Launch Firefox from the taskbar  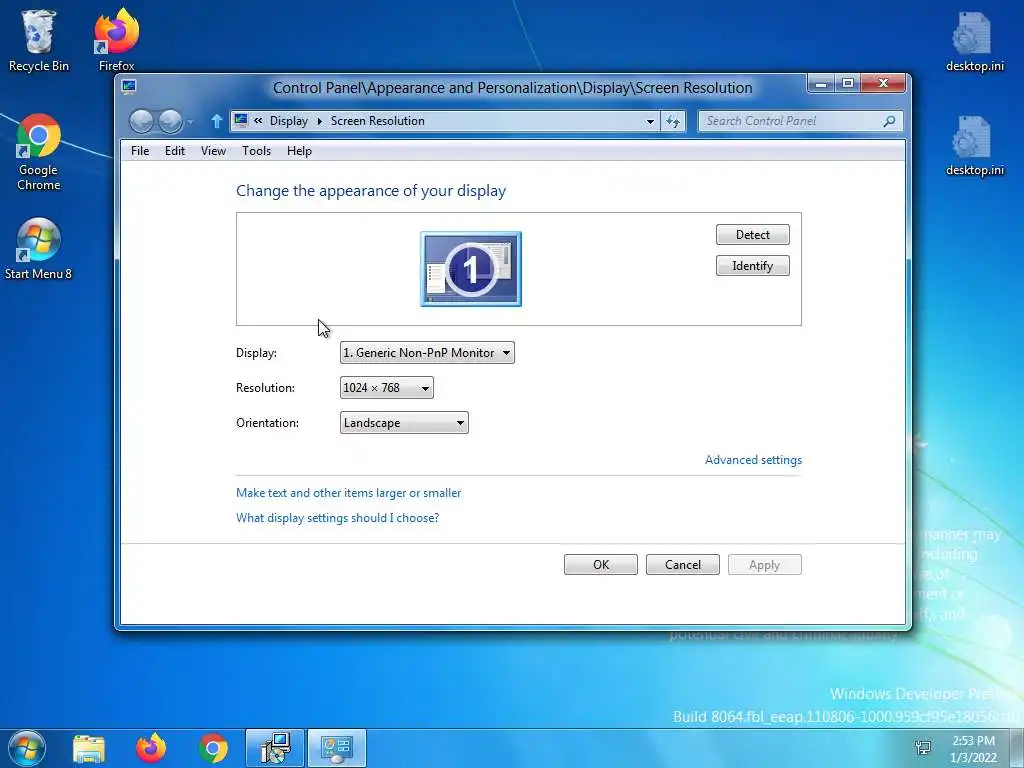(151, 748)
